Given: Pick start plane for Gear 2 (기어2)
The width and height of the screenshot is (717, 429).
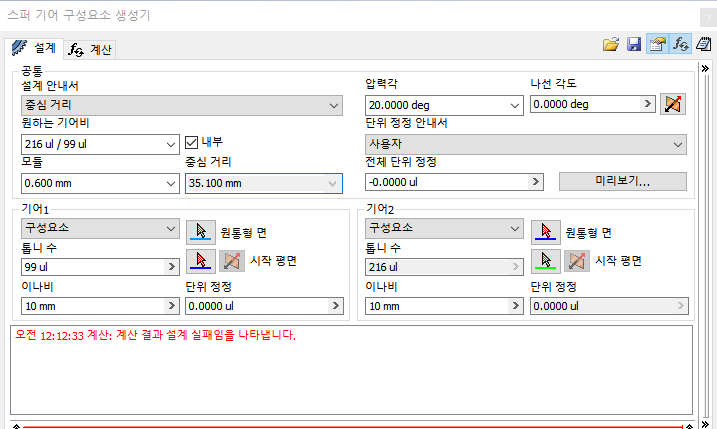Looking at the screenshot, I should 545,261.
